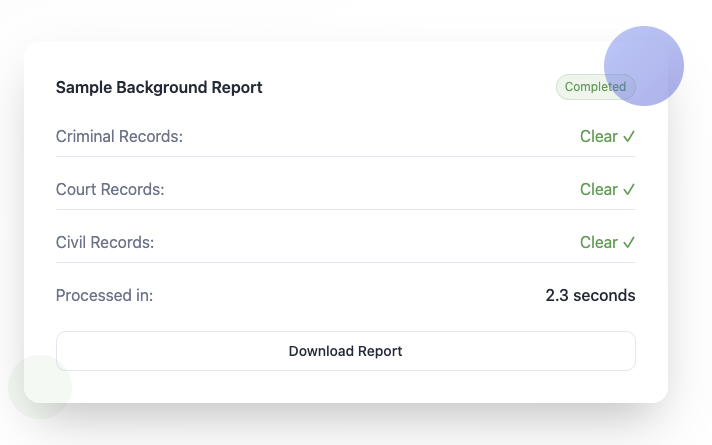Click the Court Records label
The width and height of the screenshot is (712, 445).
point(110,190)
